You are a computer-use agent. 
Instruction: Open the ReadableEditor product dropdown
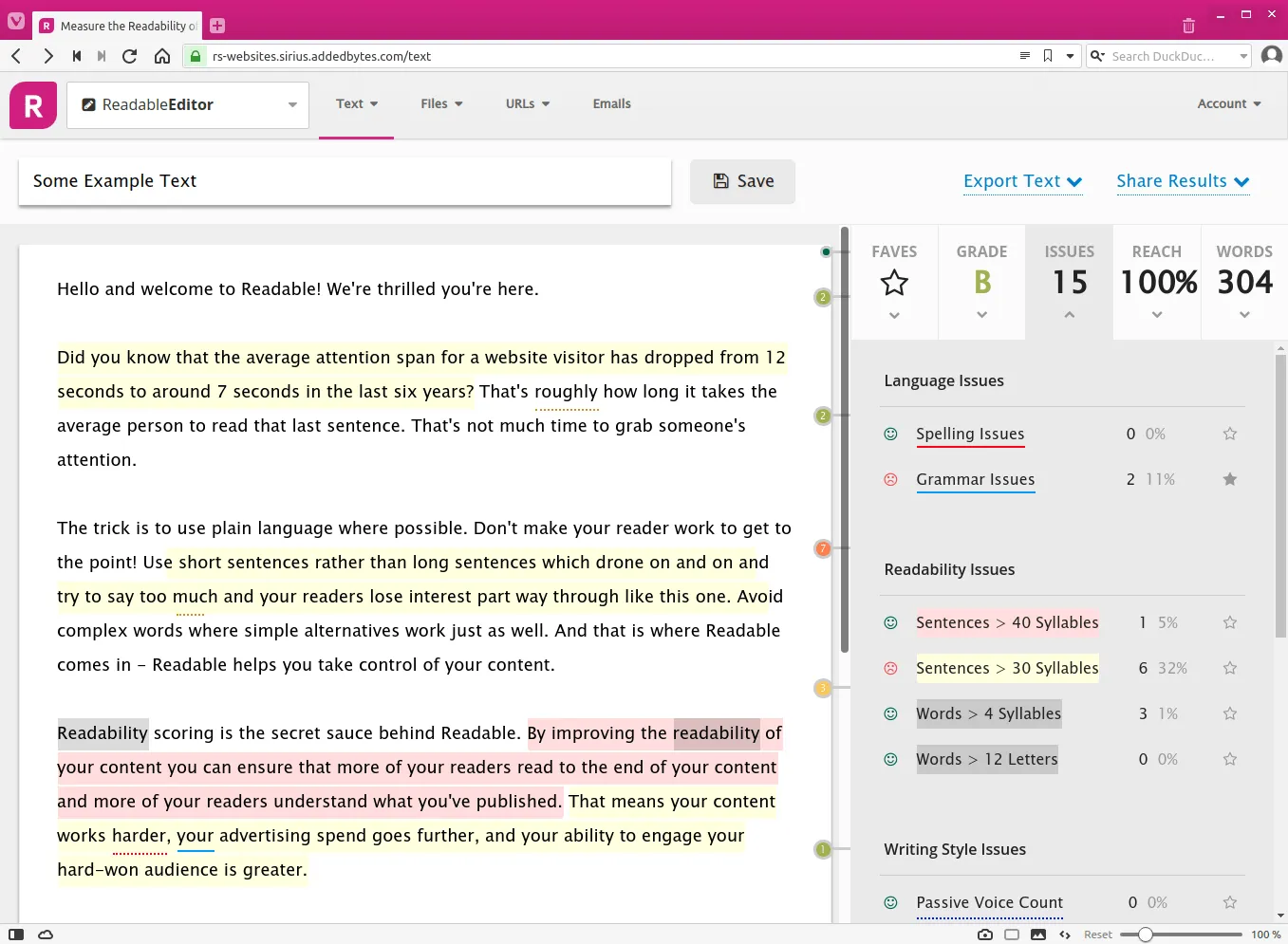pos(188,105)
